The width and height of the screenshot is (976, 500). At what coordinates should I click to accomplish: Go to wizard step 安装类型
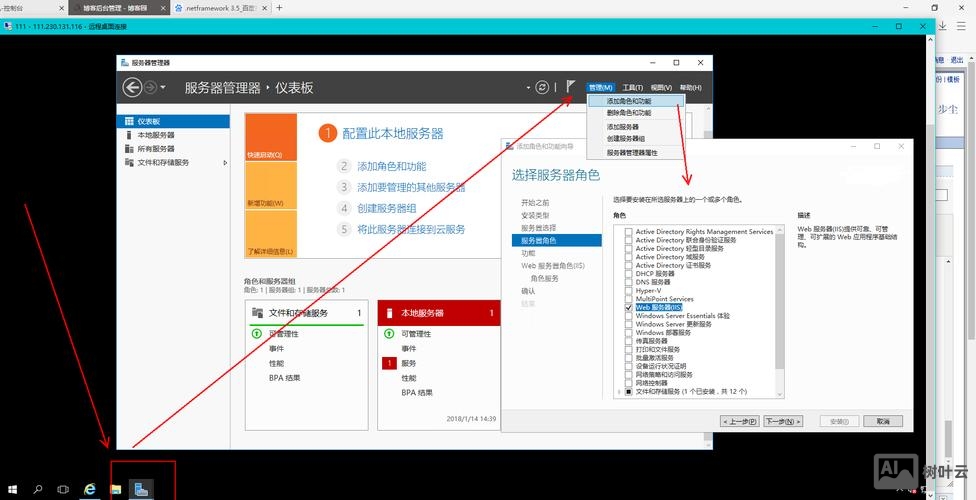(535, 215)
